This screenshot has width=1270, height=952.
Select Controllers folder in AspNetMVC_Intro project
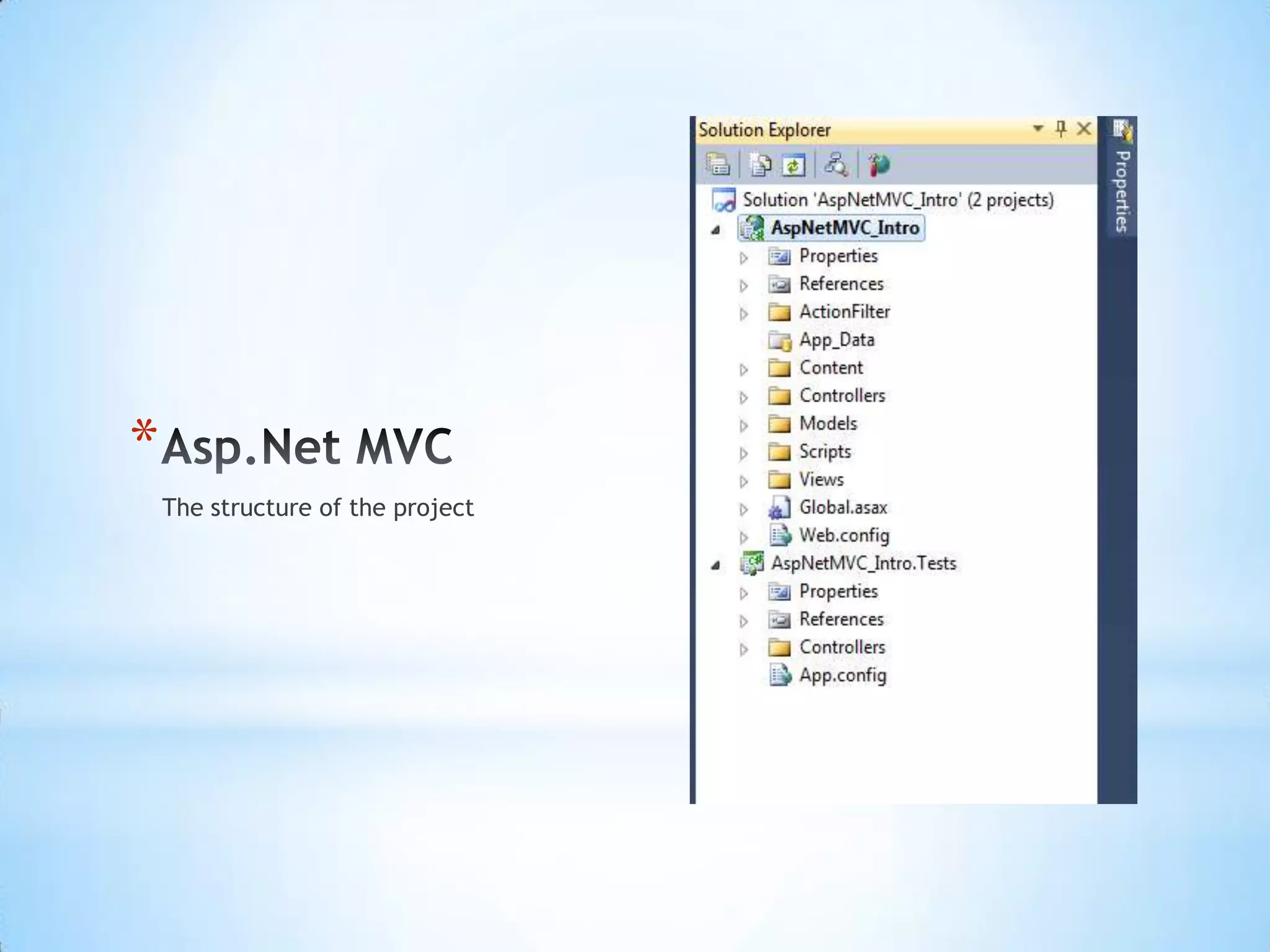coord(842,395)
